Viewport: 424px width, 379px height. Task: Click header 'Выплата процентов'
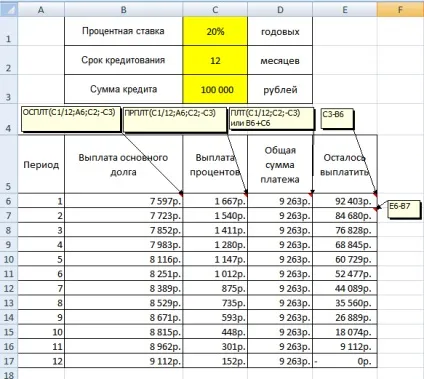215,164
